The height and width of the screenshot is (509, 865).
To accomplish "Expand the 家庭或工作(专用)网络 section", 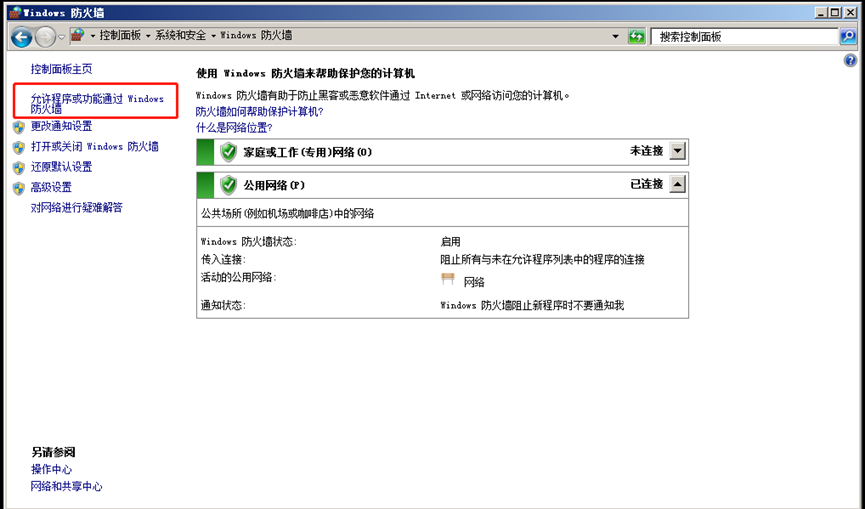I will [678, 151].
